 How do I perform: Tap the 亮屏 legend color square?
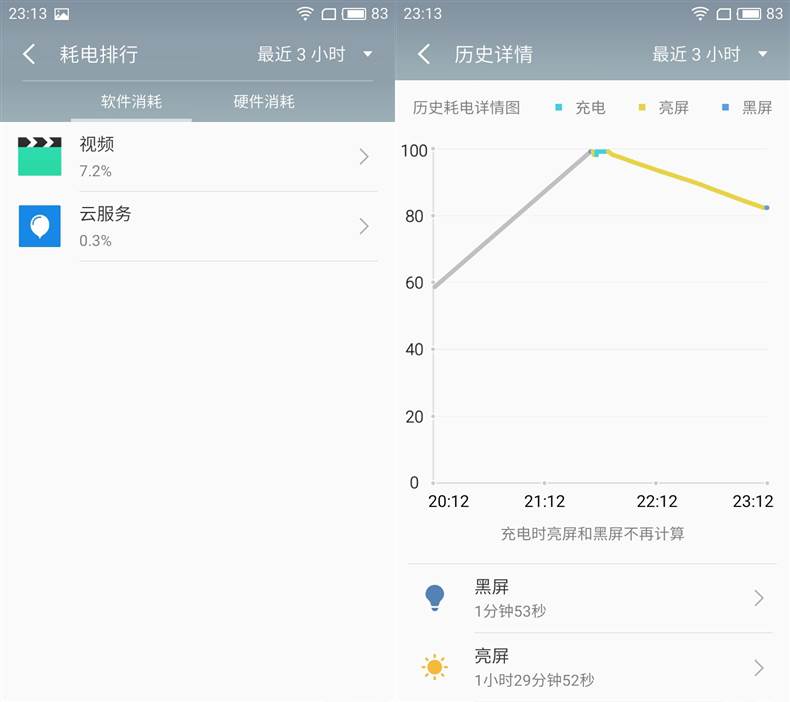[642, 107]
